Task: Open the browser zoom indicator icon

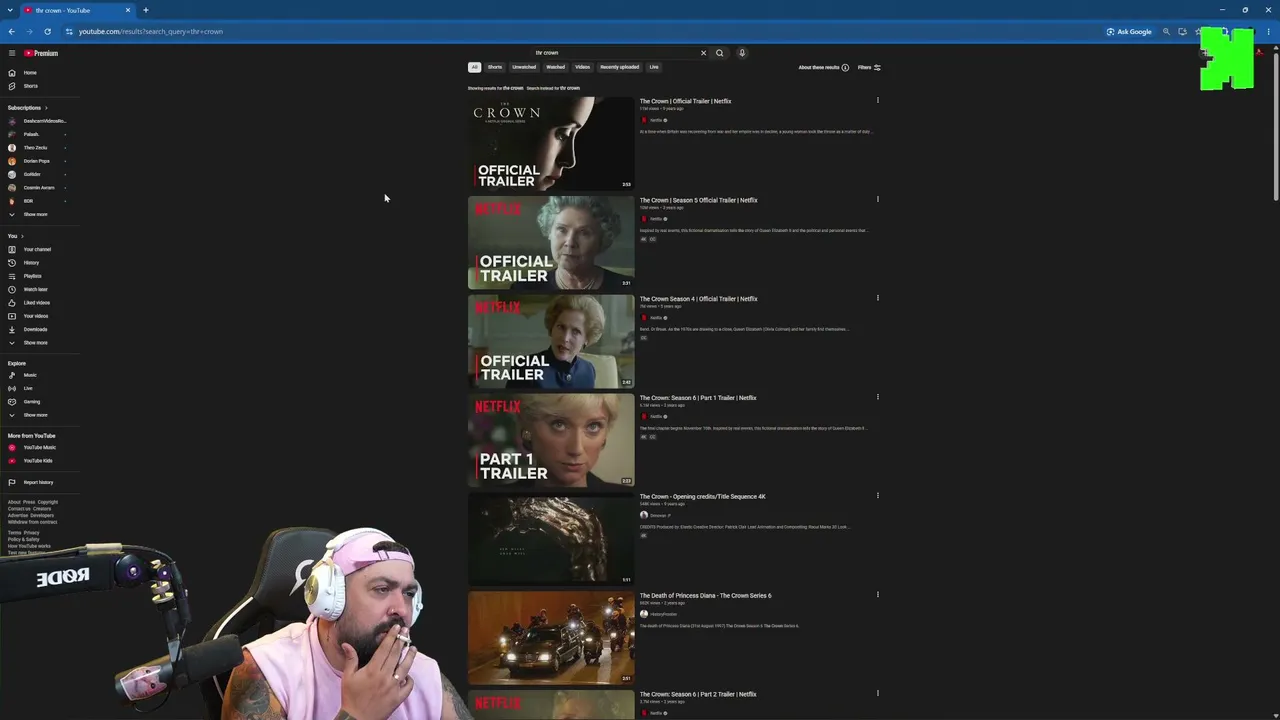Action: point(1166,31)
